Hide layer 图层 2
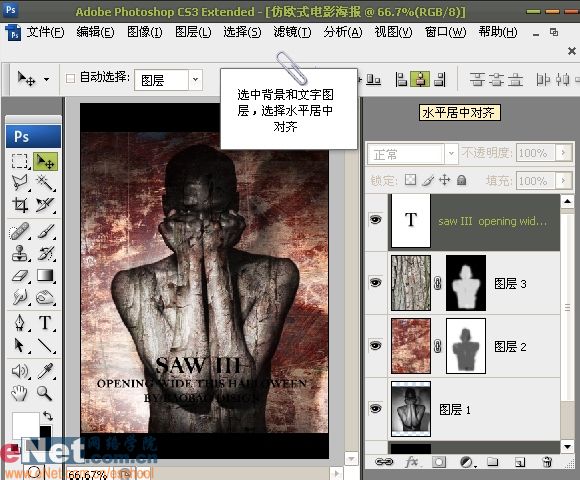 tap(375, 346)
